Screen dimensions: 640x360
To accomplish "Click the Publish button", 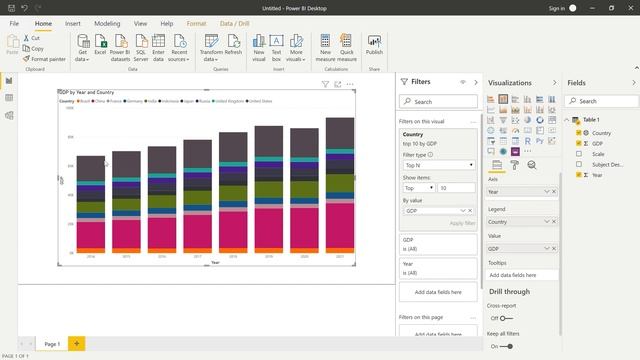I will pyautogui.click(x=374, y=45).
